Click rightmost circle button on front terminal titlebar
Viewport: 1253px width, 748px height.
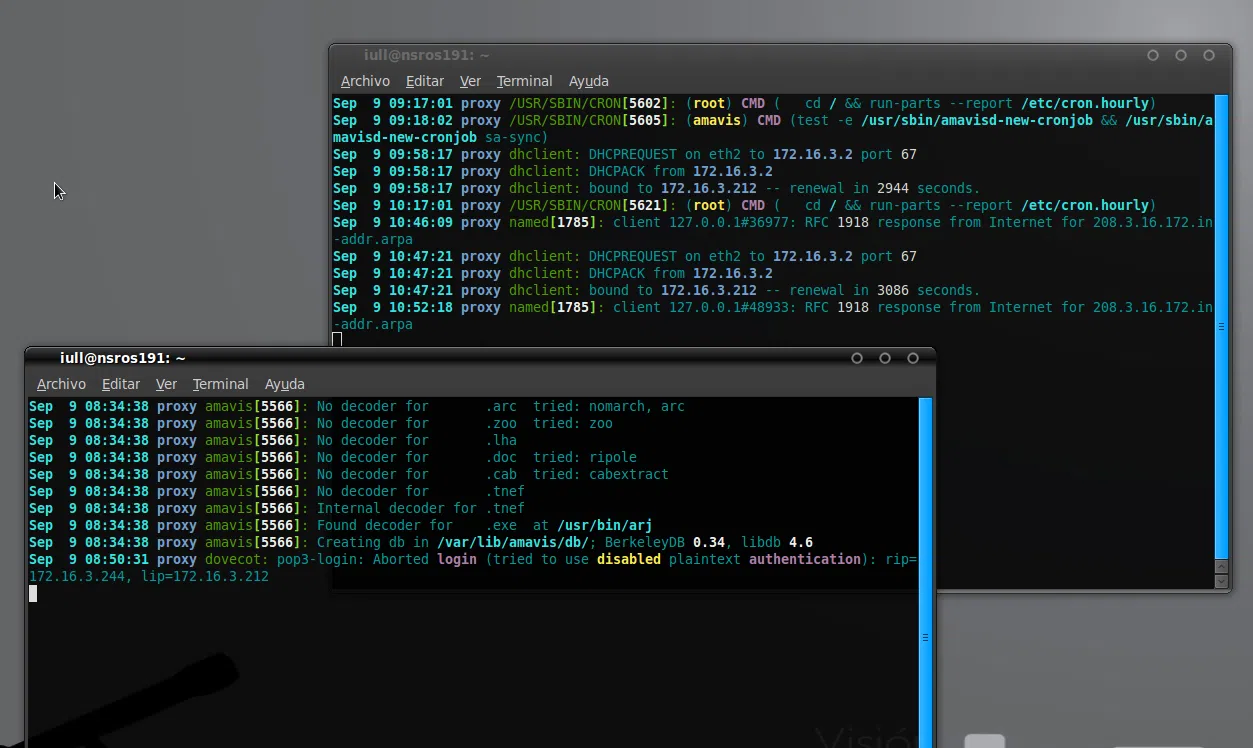click(x=913, y=358)
